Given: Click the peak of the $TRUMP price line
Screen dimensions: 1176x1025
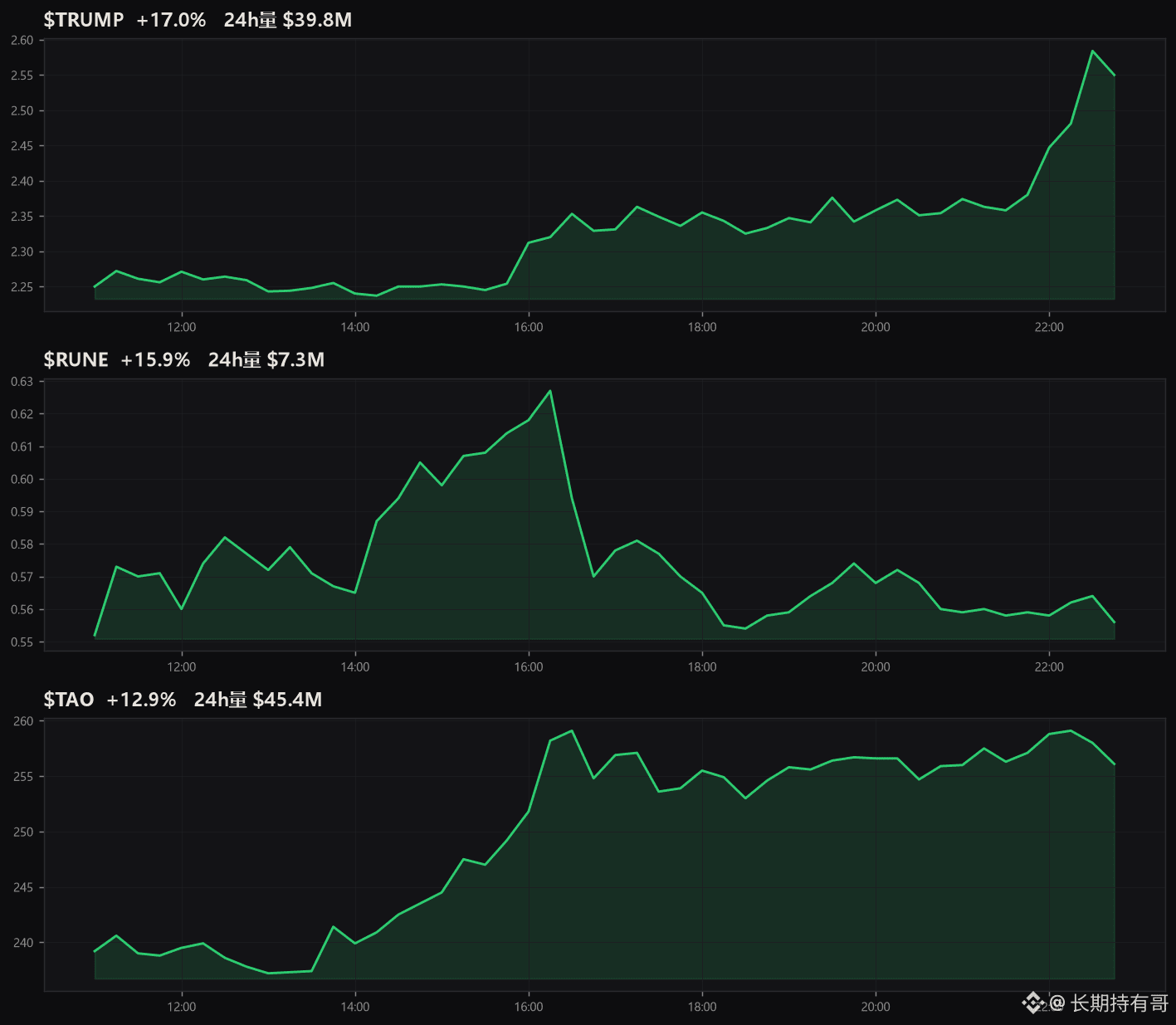Looking at the screenshot, I should pyautogui.click(x=1092, y=51).
